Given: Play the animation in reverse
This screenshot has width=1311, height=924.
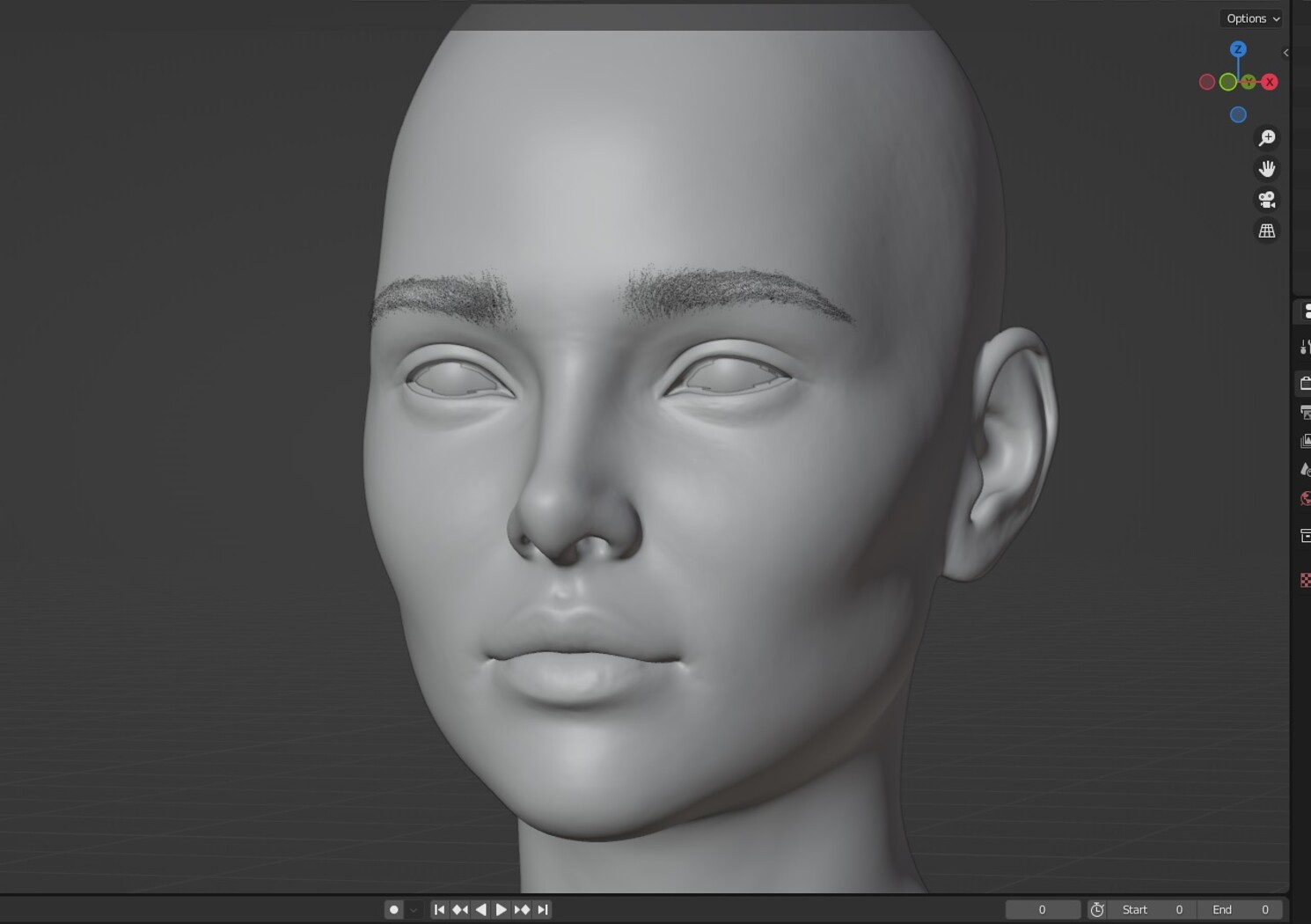Looking at the screenshot, I should pyautogui.click(x=480, y=910).
